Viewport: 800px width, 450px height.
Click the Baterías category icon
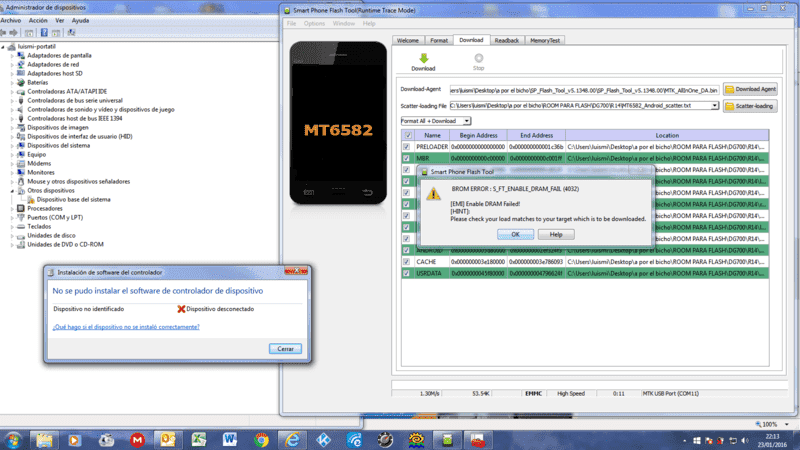pos(21,82)
